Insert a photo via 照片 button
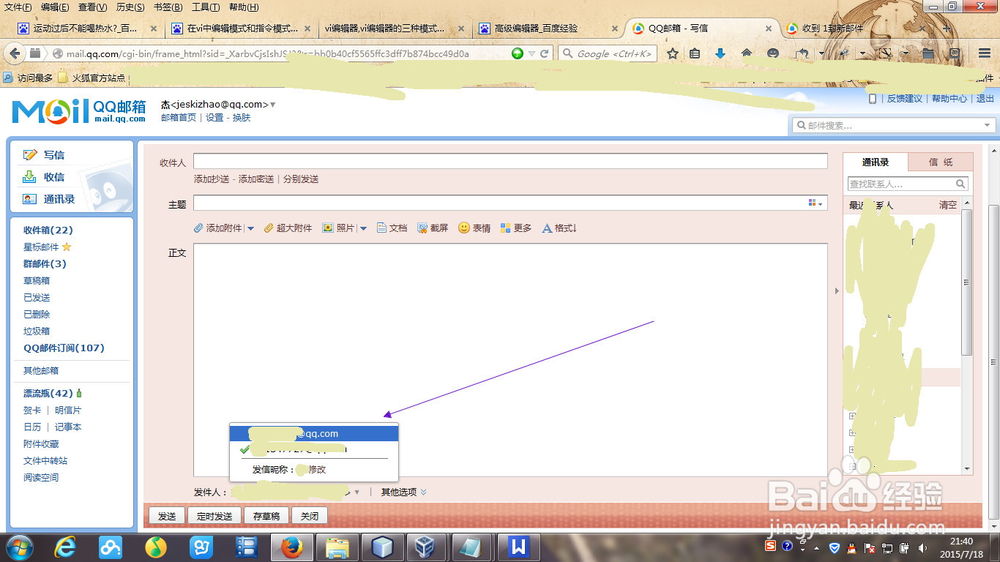1000x562 pixels. (339, 228)
